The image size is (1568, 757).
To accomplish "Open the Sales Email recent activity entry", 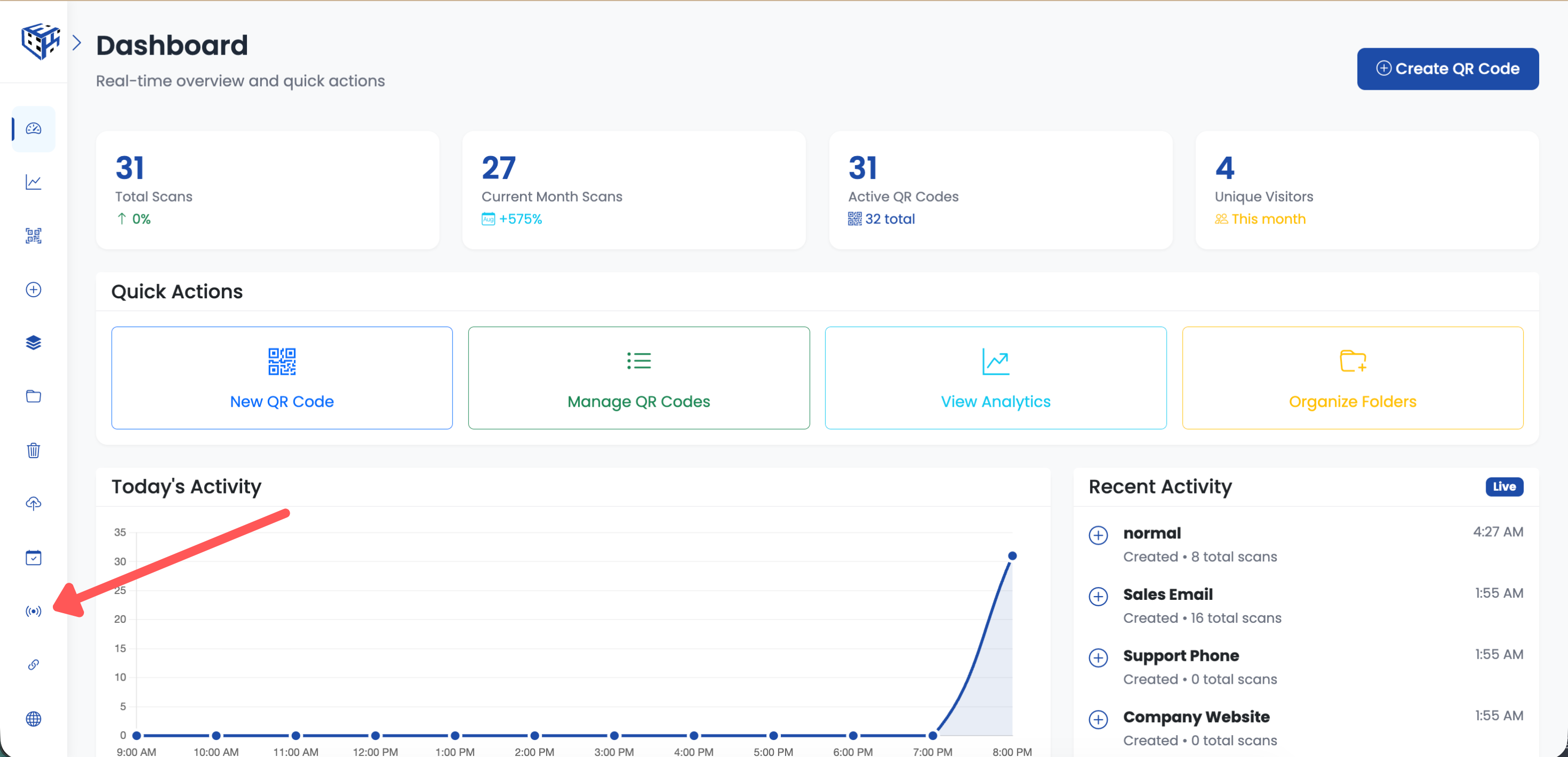I will click(x=1168, y=594).
